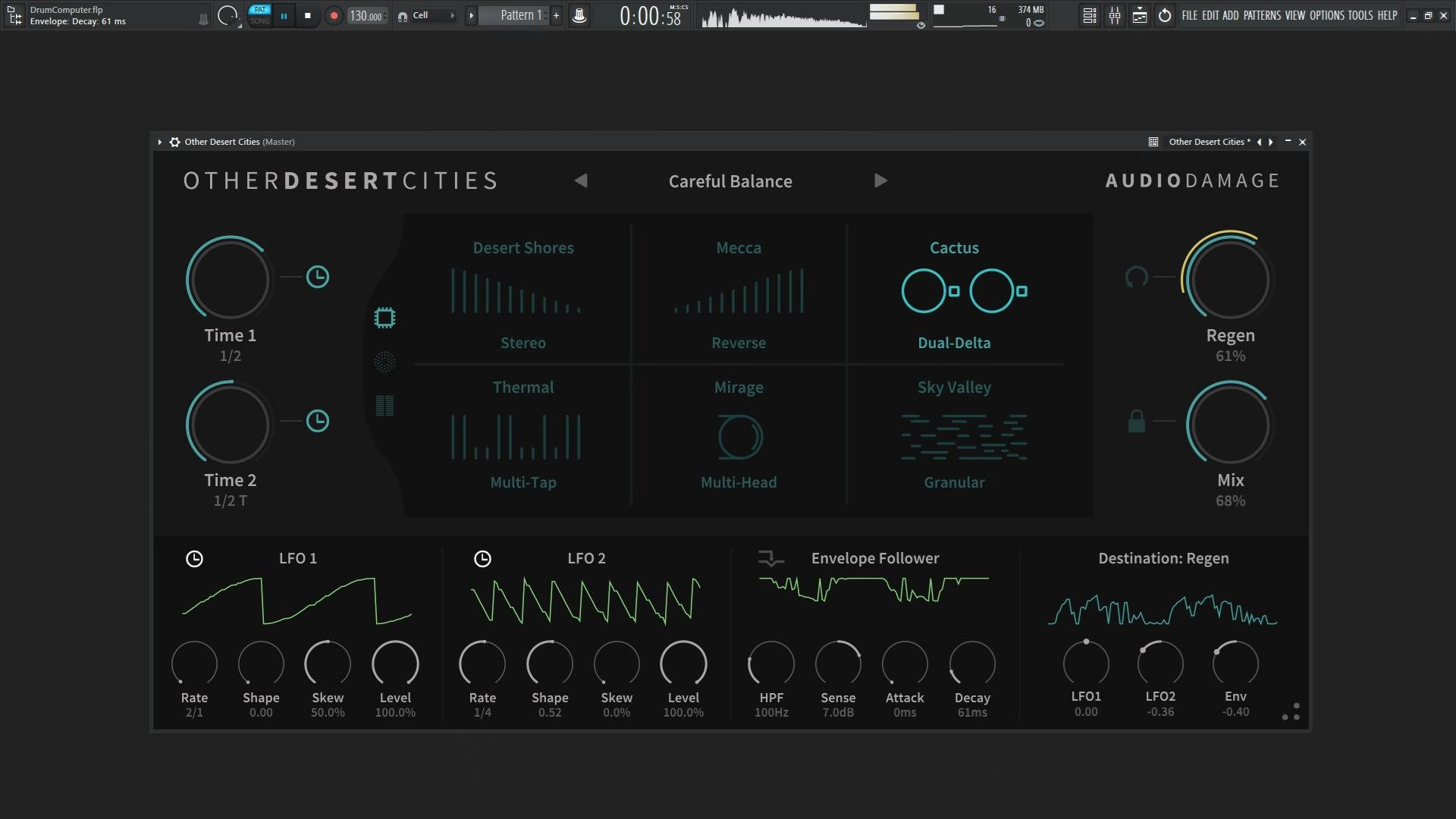This screenshot has width=1456, height=819.
Task: Select next wrapper preset arrow
Action: coord(1271,142)
